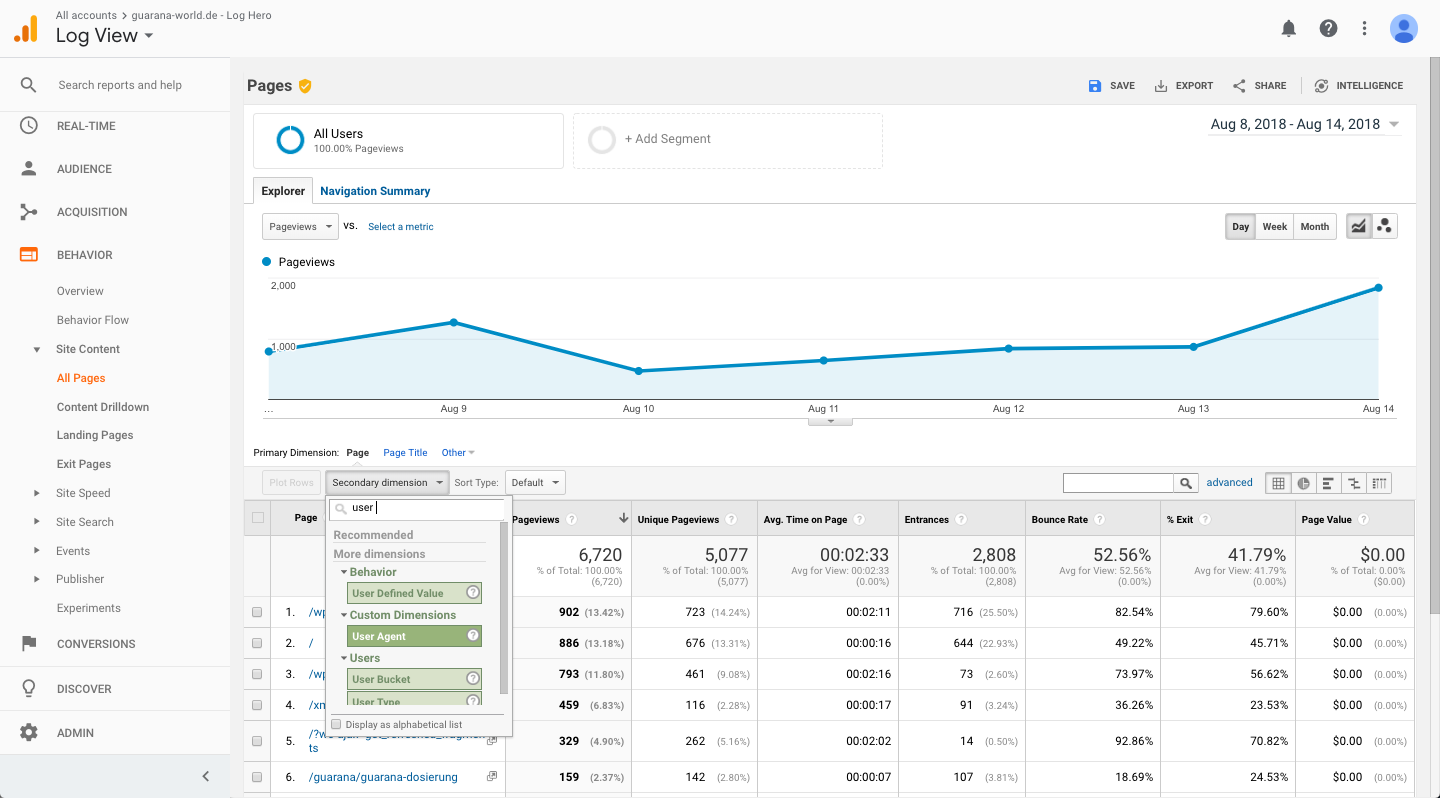Switch to the Navigation Summary tab
This screenshot has width=1440, height=798.
coord(375,191)
